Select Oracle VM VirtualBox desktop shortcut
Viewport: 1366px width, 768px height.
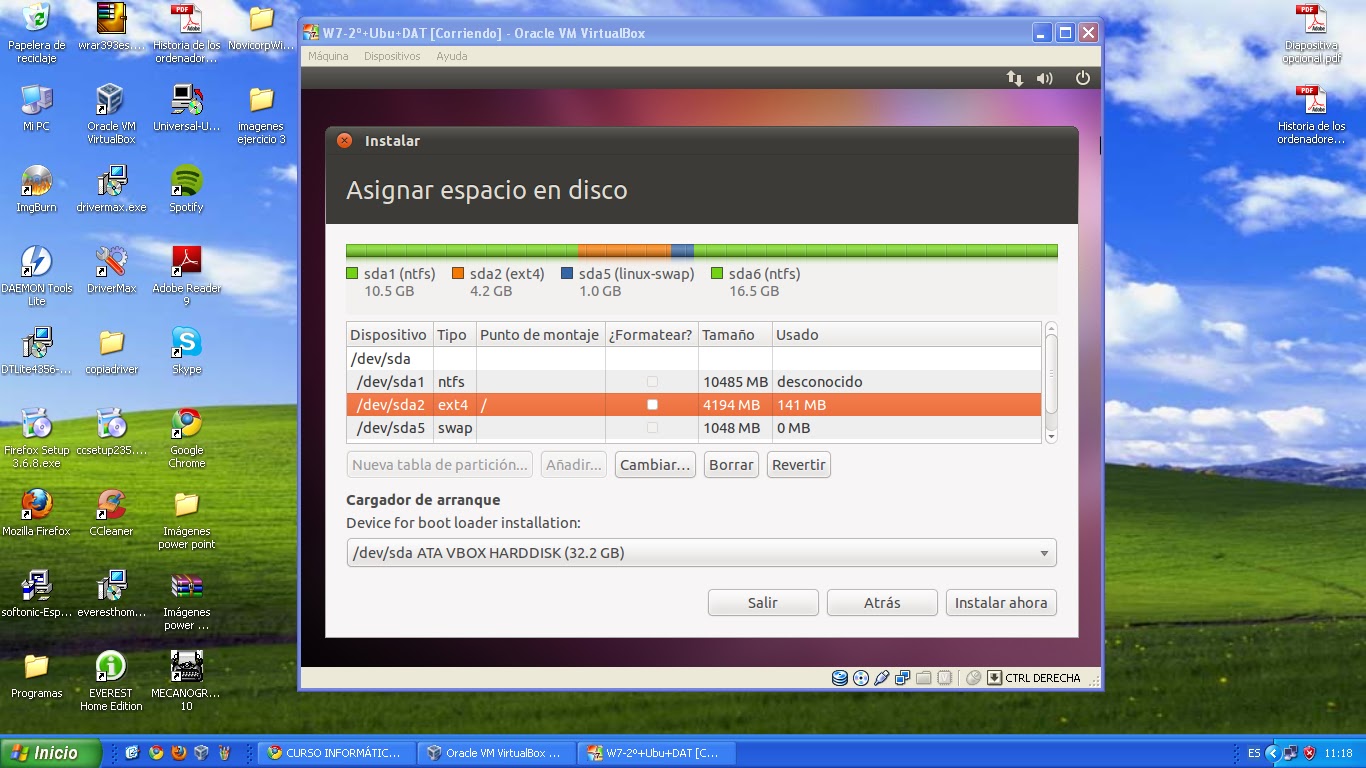pos(111,114)
